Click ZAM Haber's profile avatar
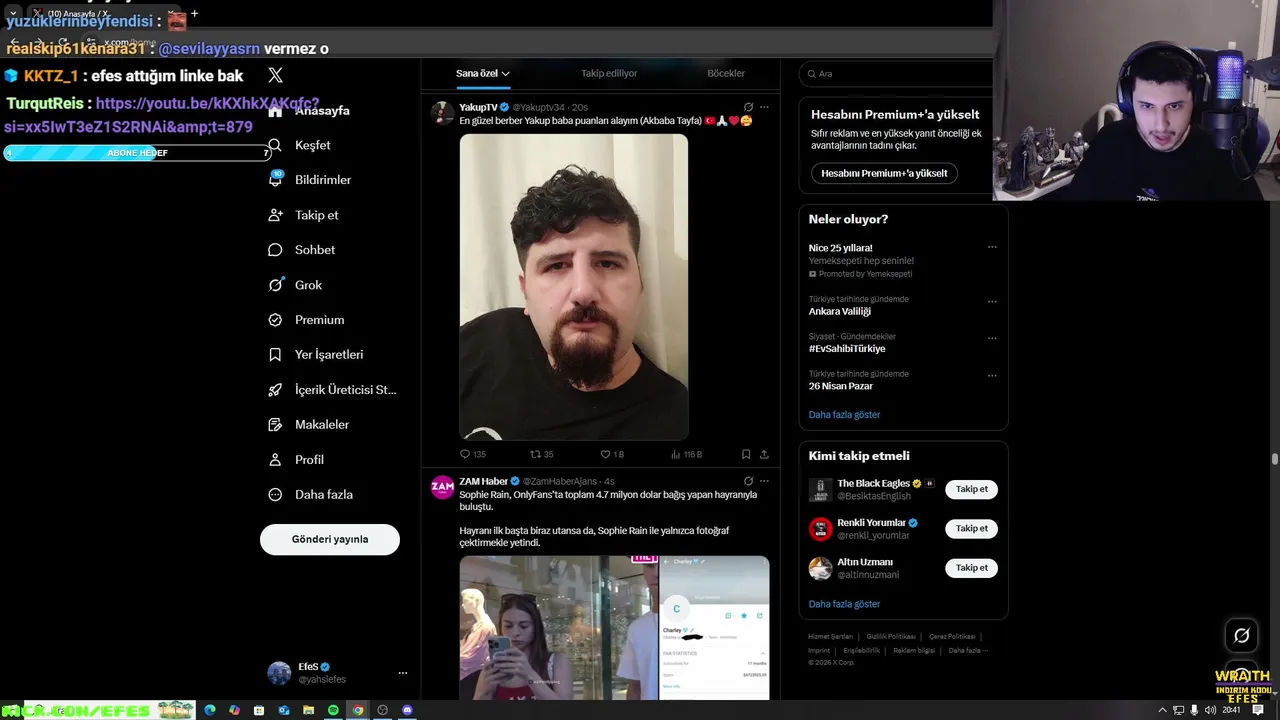The width and height of the screenshot is (1280, 720). (442, 487)
